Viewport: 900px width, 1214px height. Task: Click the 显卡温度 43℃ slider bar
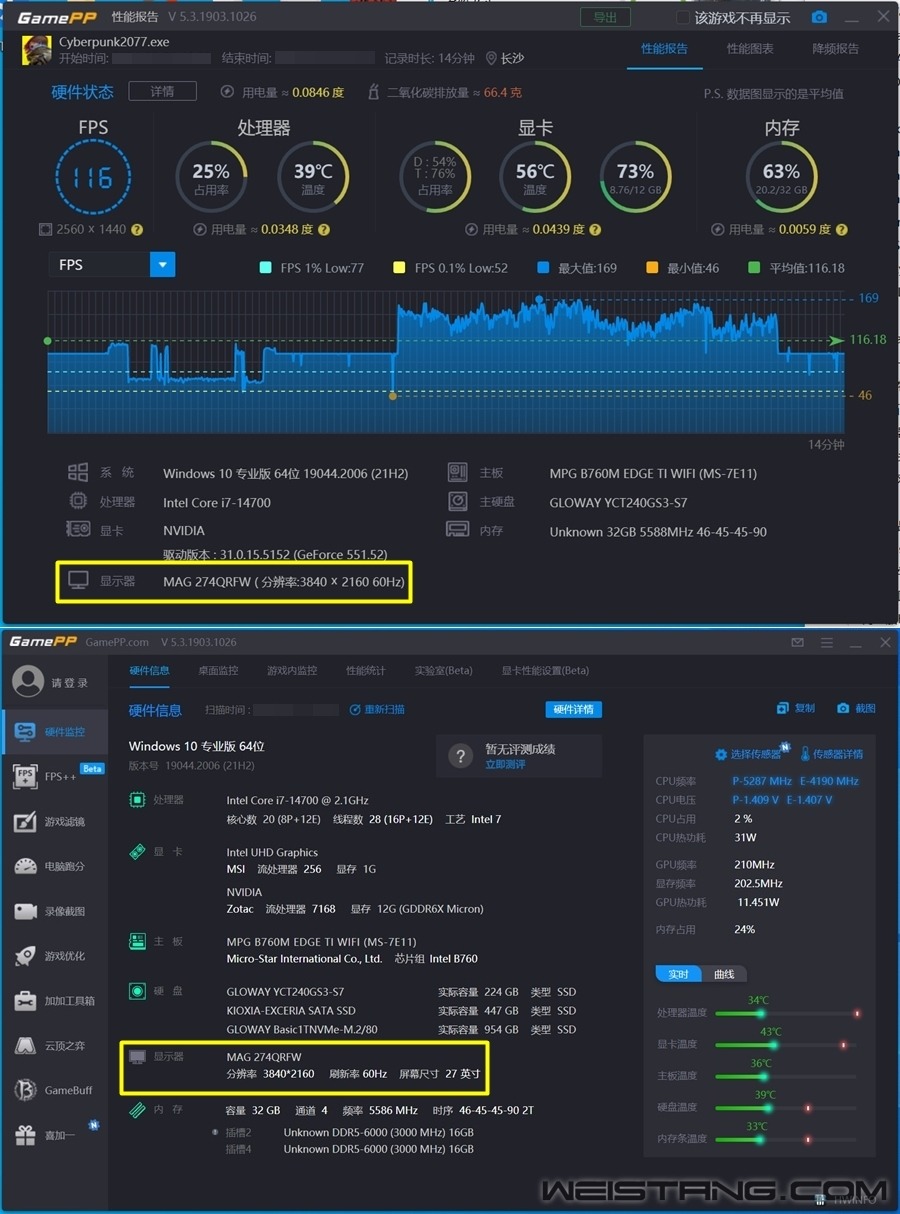coord(785,1045)
